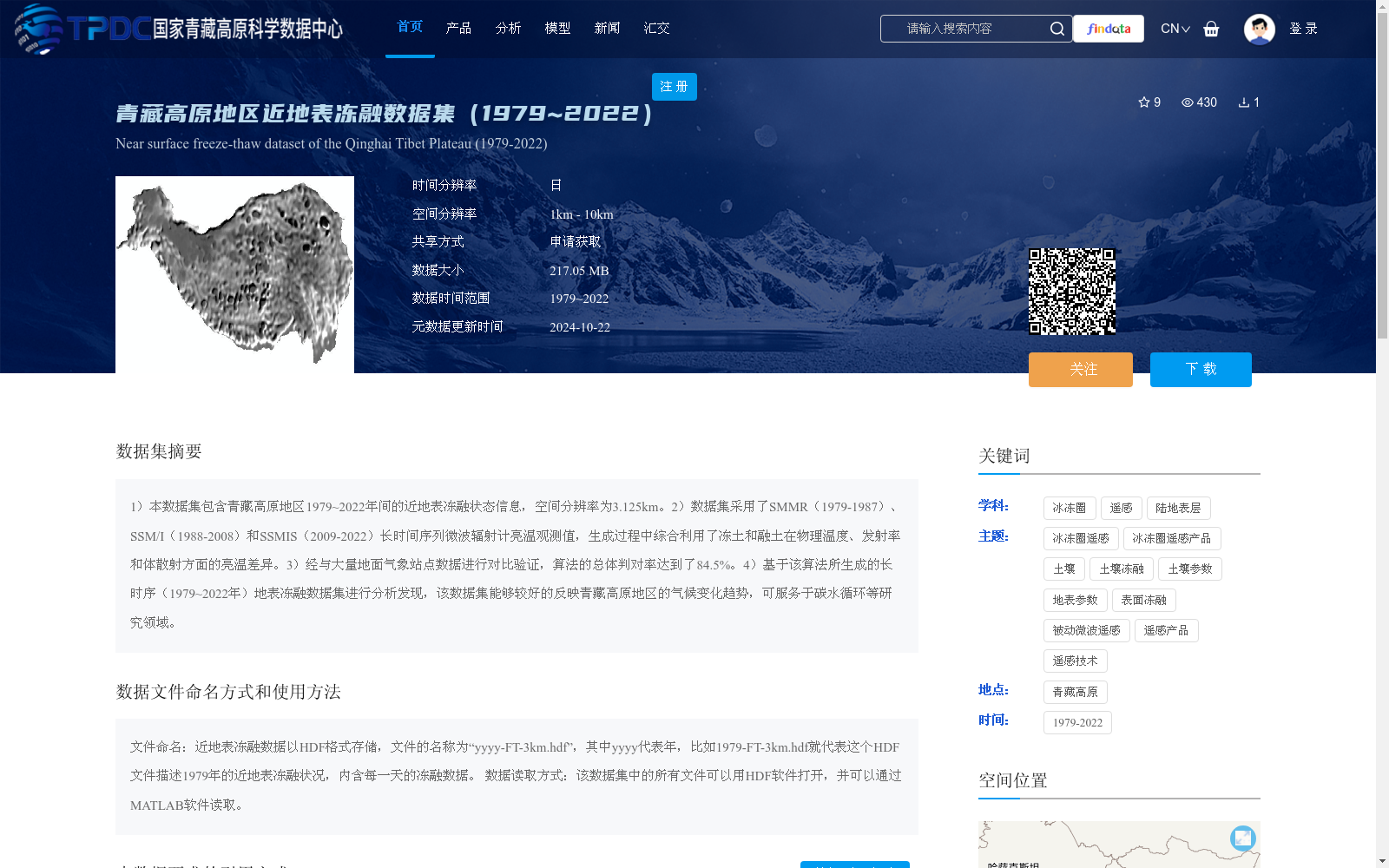Click the 数据文件命名方式和使用方法 heading

(x=228, y=692)
